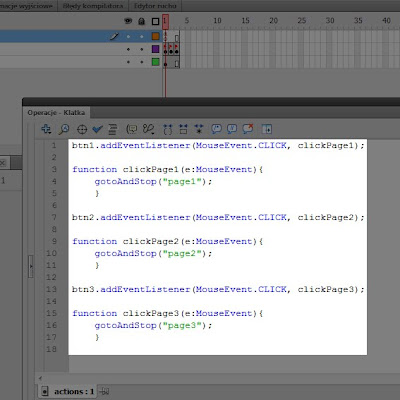This screenshot has height=400, width=400.
Task: Open the Edytor ruchu tab
Action: tap(155, 6)
